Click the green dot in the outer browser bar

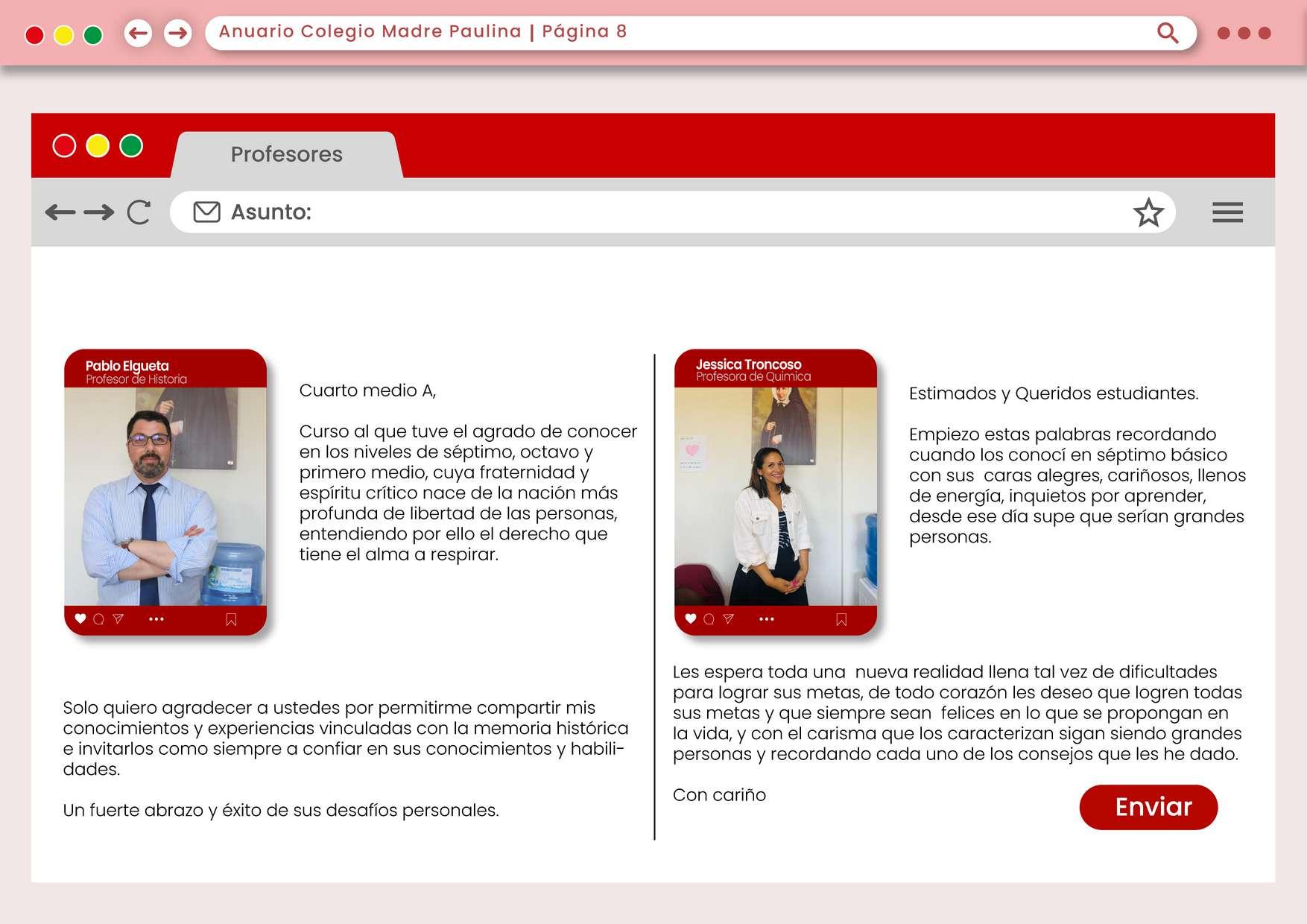pyautogui.click(x=93, y=35)
